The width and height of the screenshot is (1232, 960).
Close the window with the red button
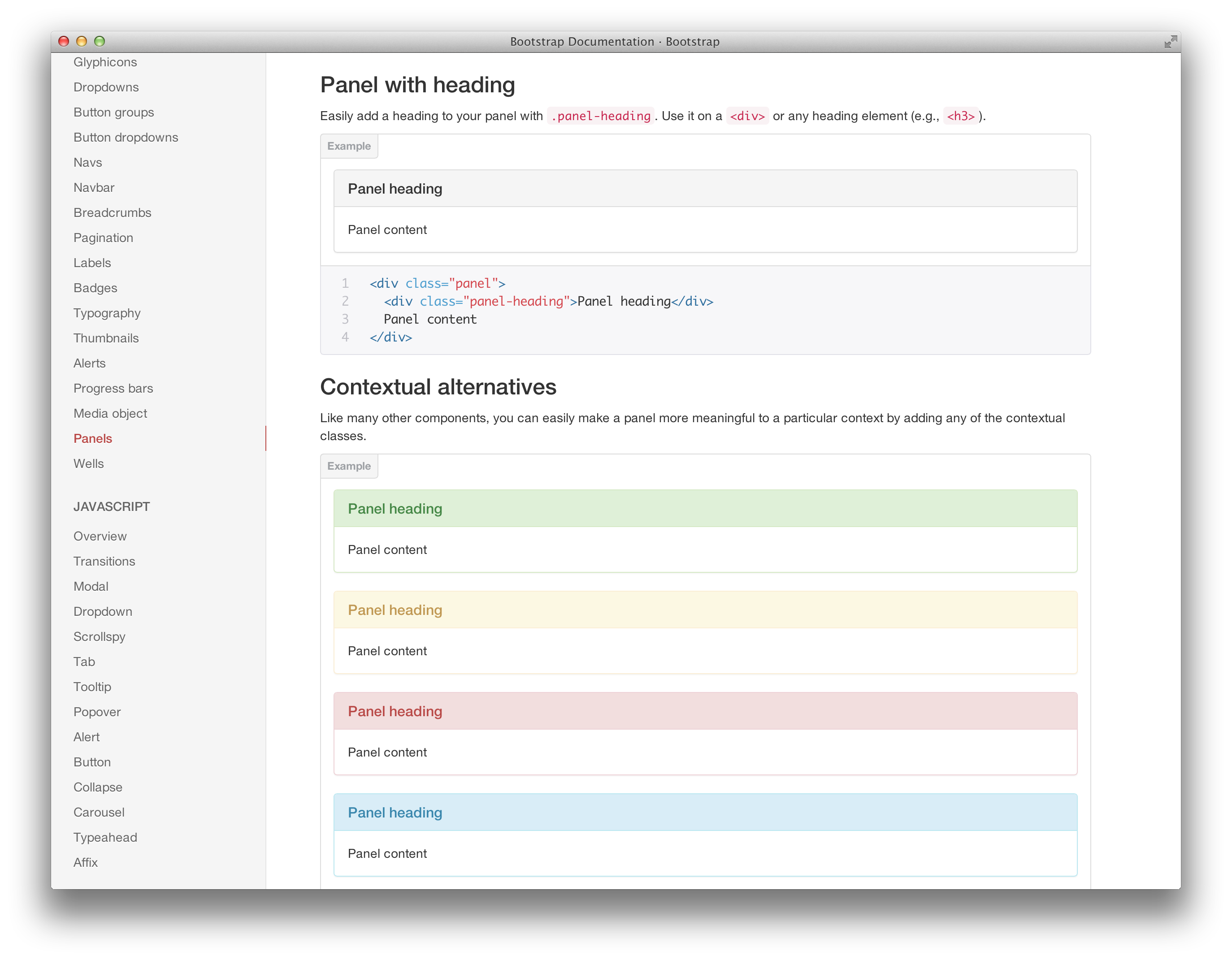64,41
